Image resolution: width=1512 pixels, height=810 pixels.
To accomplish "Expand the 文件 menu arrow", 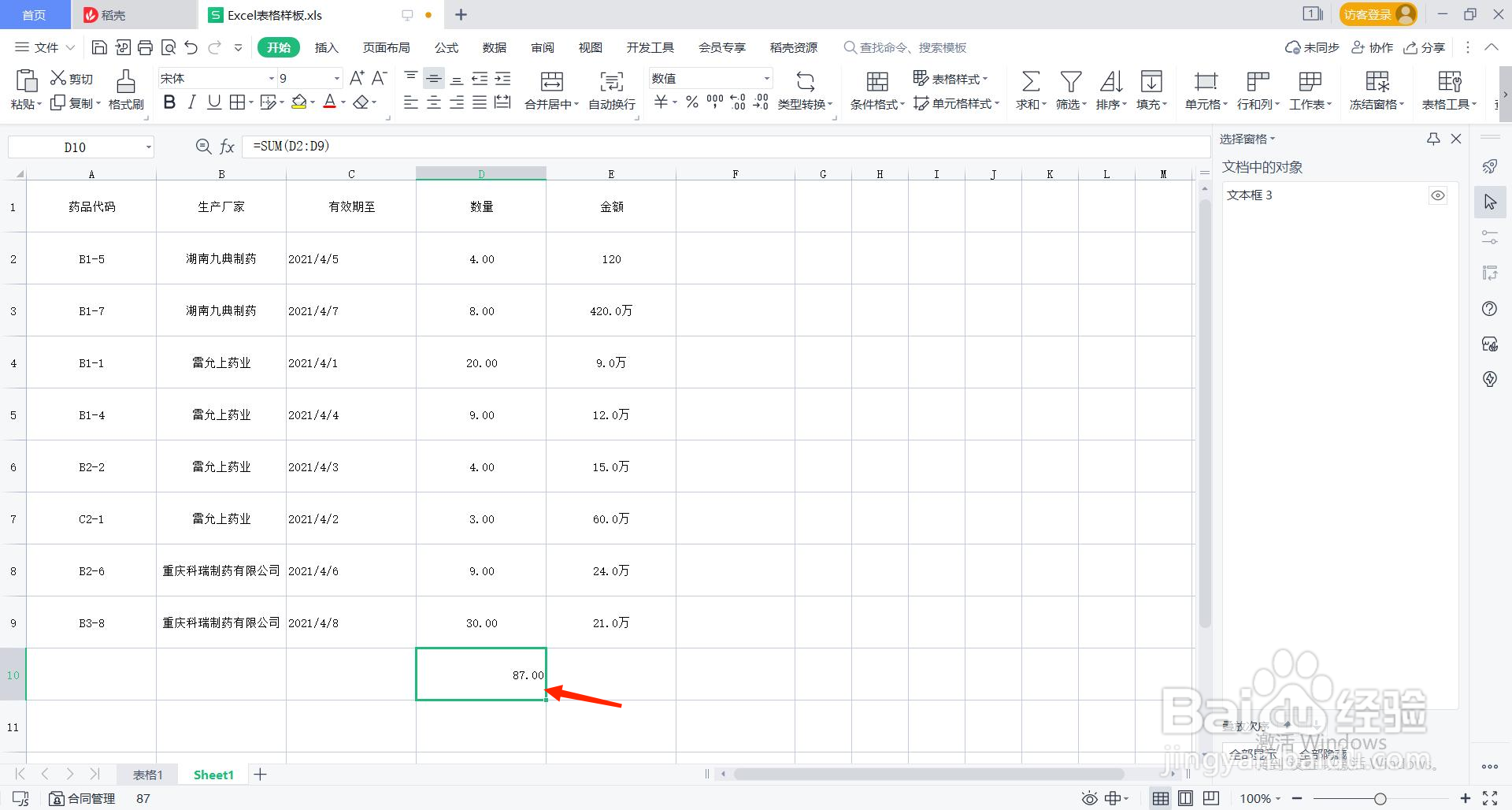I will (x=70, y=47).
